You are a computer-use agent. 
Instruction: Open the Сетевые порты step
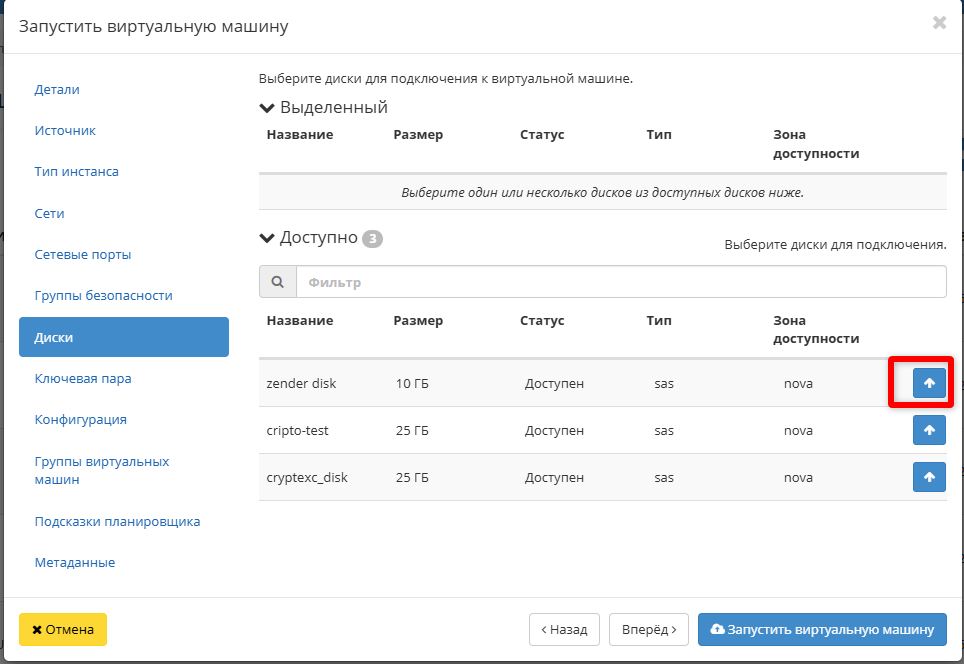click(83, 254)
